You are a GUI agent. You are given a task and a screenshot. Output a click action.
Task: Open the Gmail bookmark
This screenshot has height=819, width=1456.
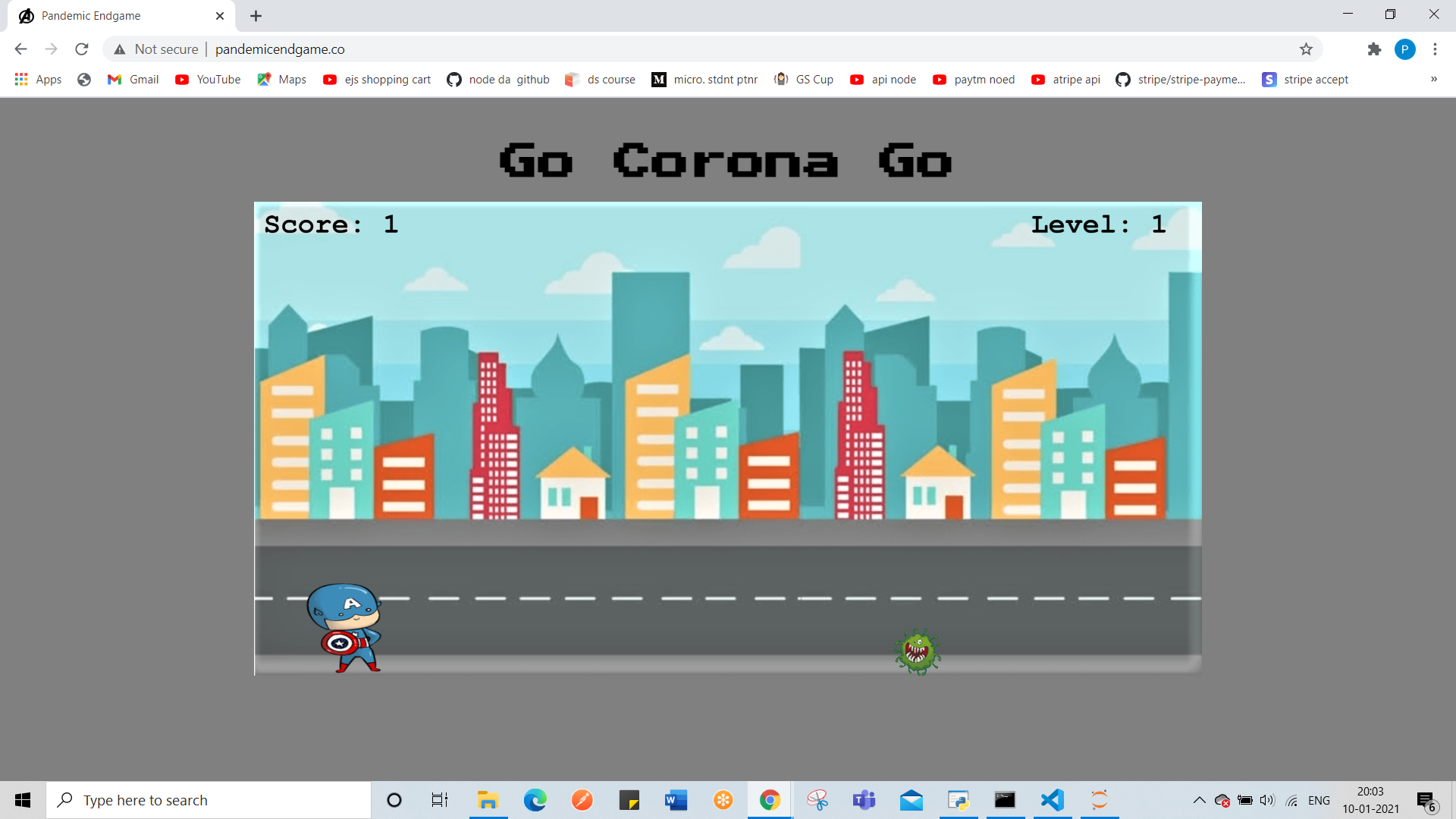pyautogui.click(x=133, y=80)
